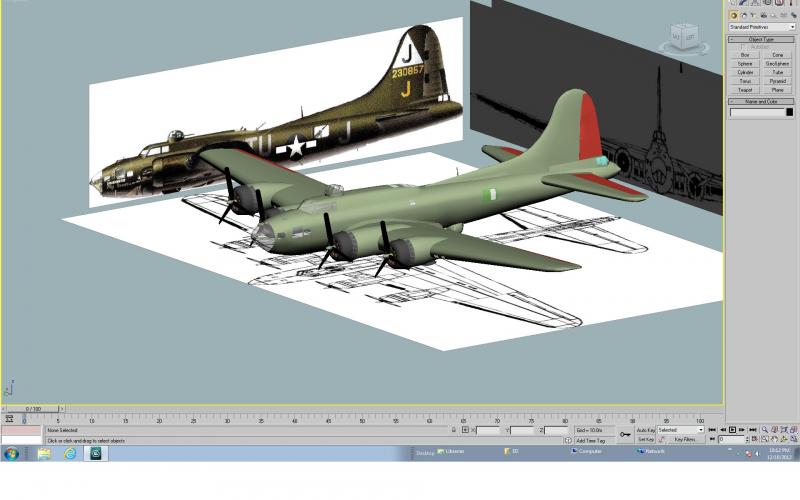This screenshot has height=500, width=800.
Task: Toggle the selection lock icon
Action: (x=454, y=430)
